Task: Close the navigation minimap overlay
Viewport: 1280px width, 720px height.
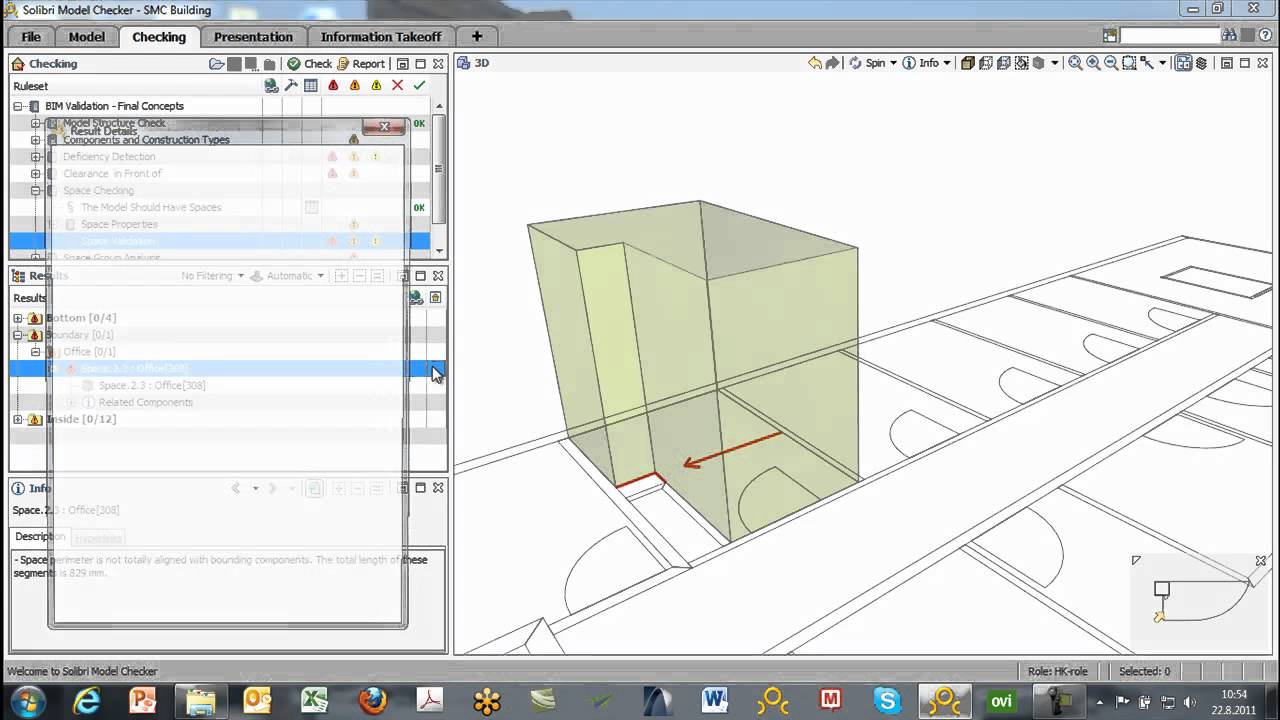Action: pos(1261,561)
